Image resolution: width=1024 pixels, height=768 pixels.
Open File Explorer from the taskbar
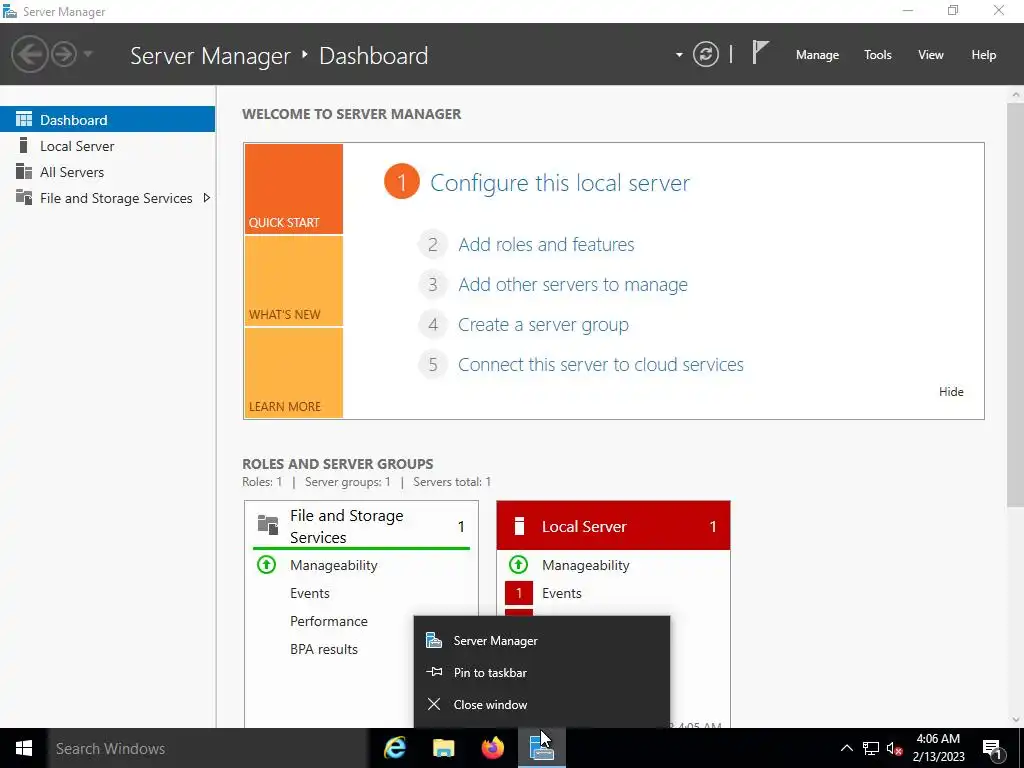click(443, 748)
